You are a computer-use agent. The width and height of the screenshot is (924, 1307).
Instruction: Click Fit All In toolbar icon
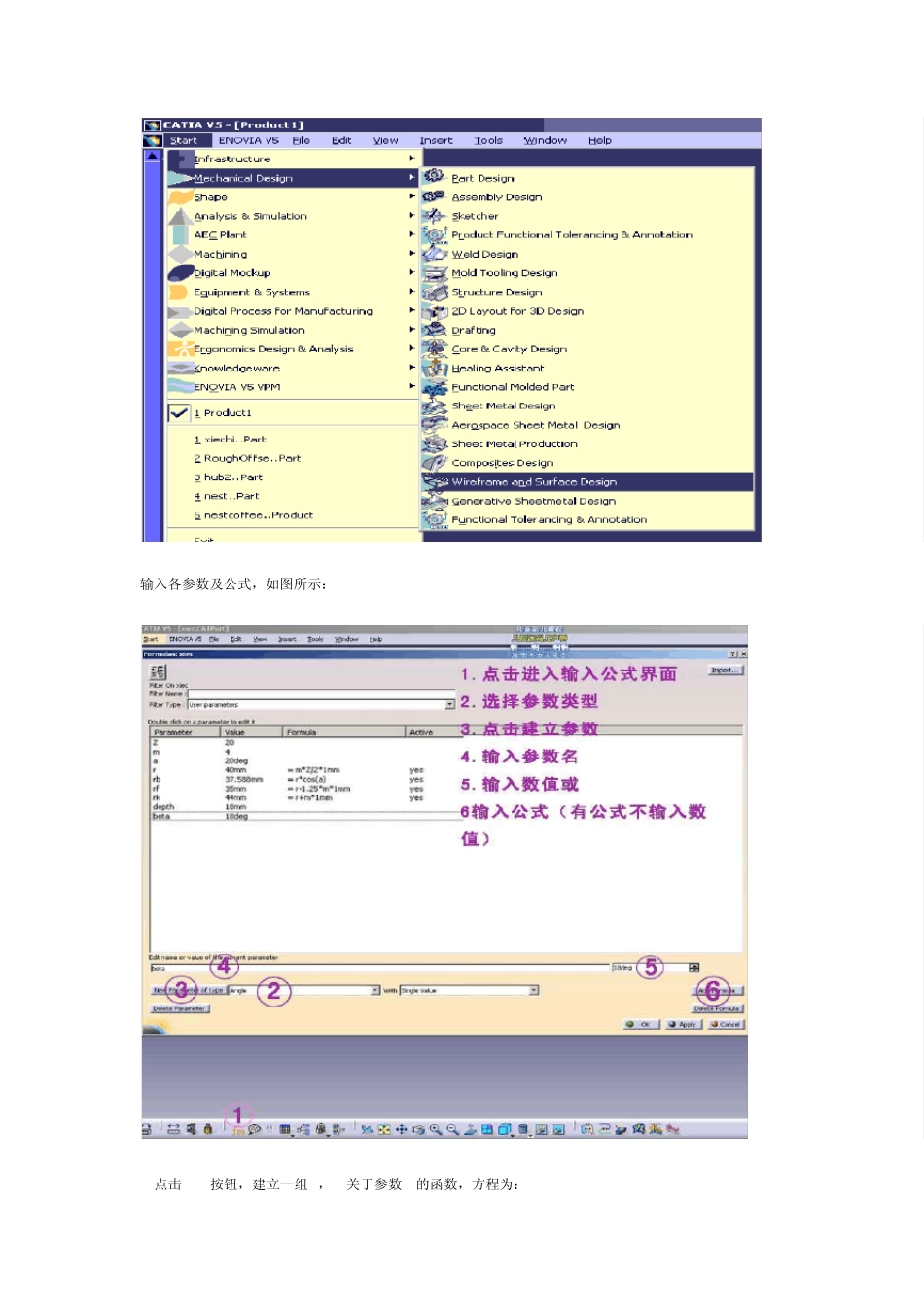[384, 1129]
